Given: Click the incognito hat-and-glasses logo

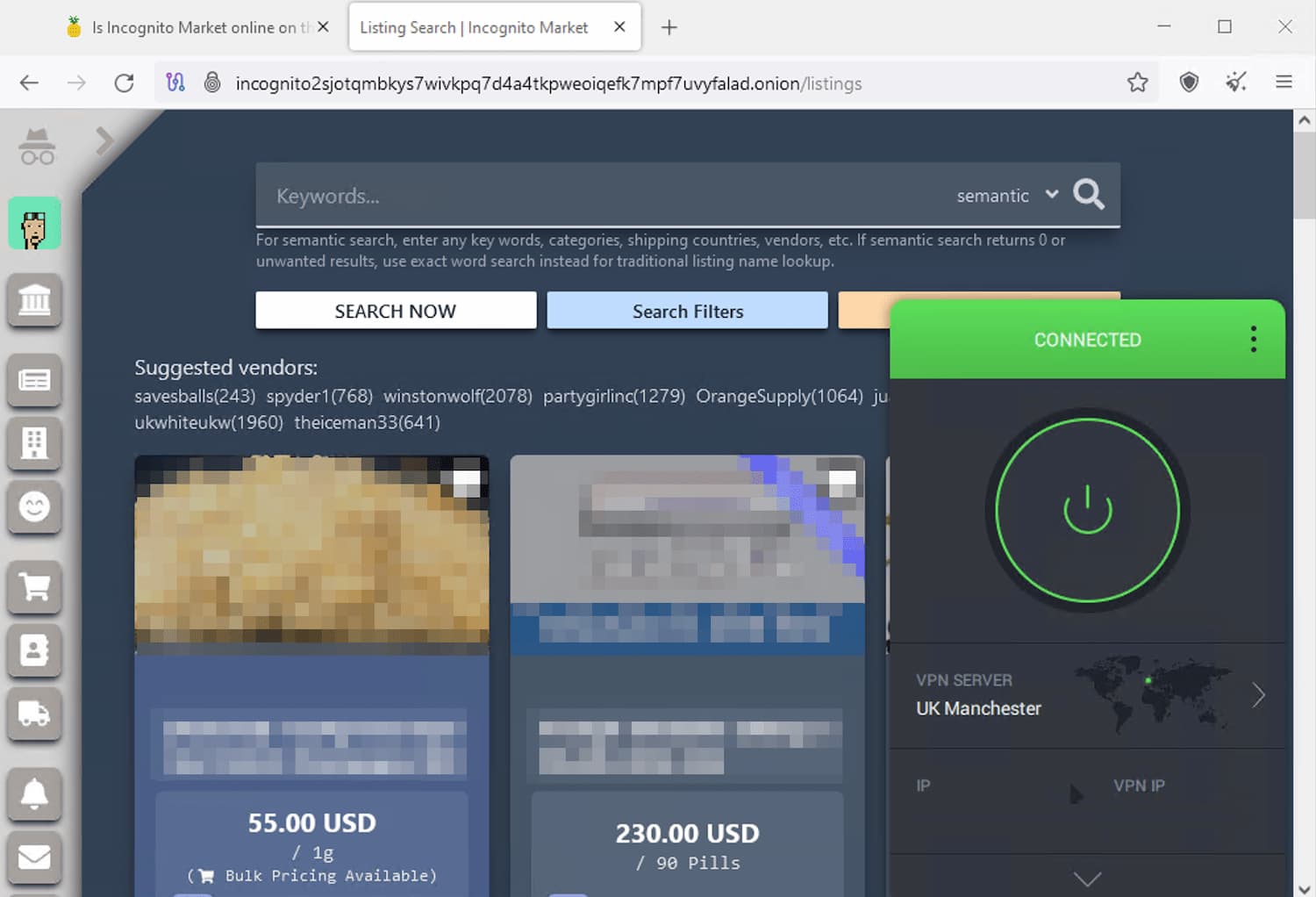Looking at the screenshot, I should pos(37,147).
